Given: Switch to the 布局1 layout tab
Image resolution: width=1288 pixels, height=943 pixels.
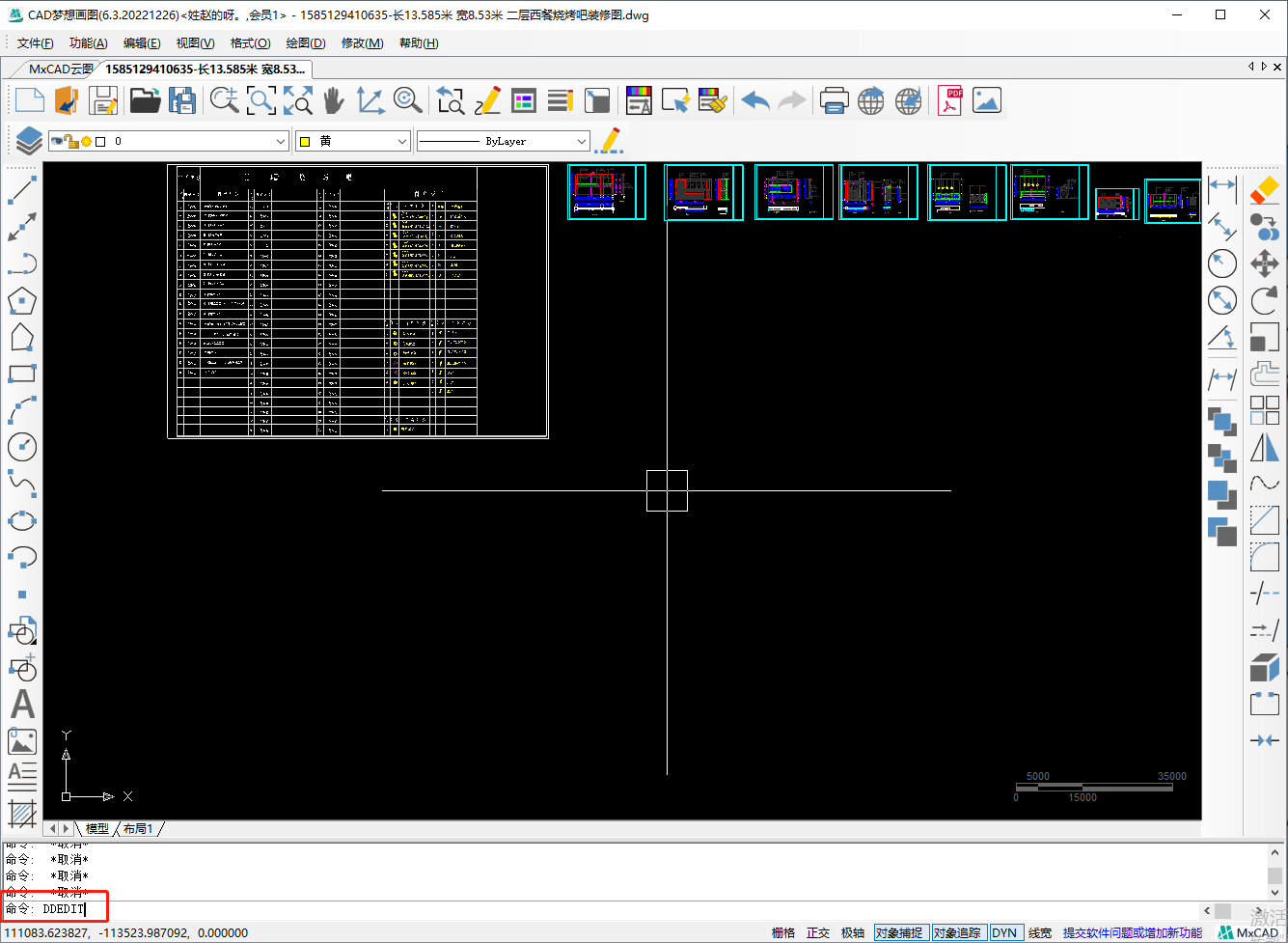Looking at the screenshot, I should pyautogui.click(x=138, y=828).
